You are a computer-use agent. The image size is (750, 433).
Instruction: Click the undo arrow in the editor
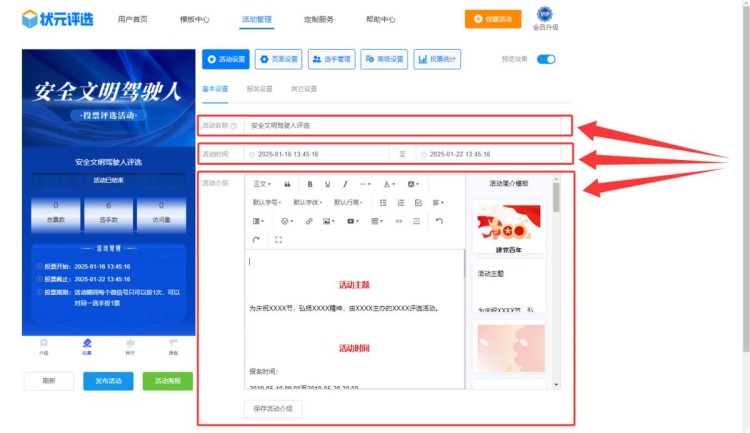click(439, 221)
